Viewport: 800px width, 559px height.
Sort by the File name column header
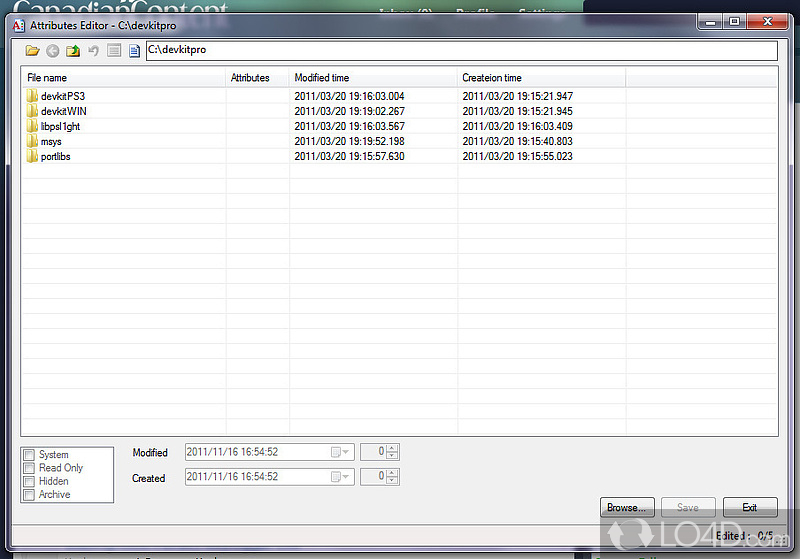[123, 78]
